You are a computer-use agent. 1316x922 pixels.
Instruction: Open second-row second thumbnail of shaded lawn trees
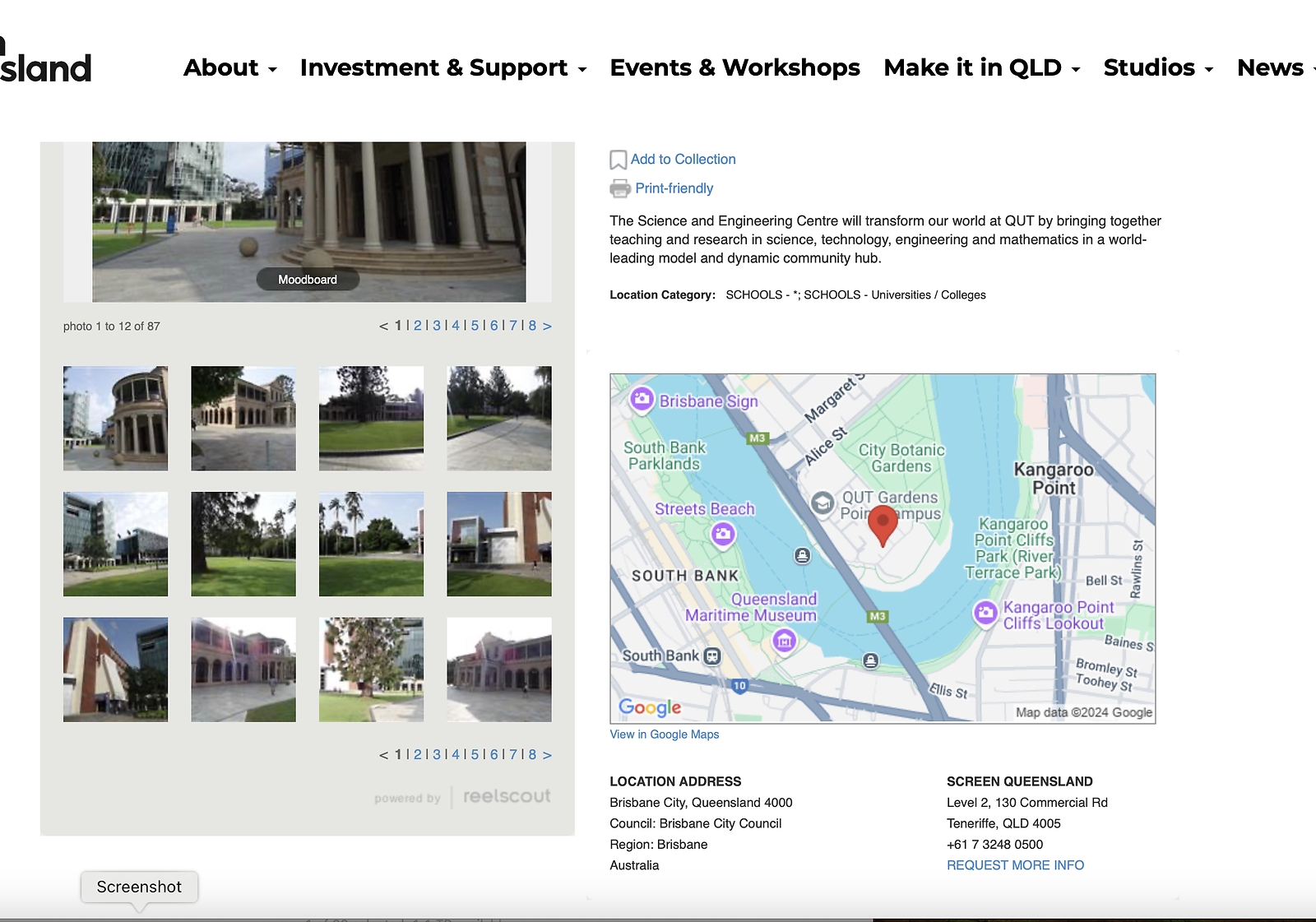coord(243,544)
